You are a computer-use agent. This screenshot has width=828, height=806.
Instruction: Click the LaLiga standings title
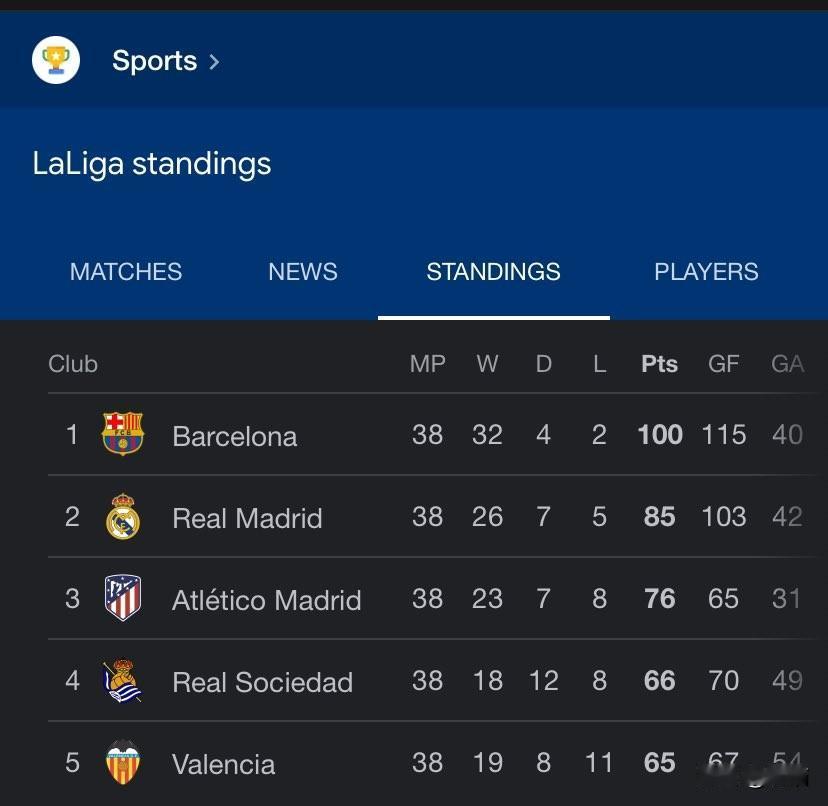152,163
